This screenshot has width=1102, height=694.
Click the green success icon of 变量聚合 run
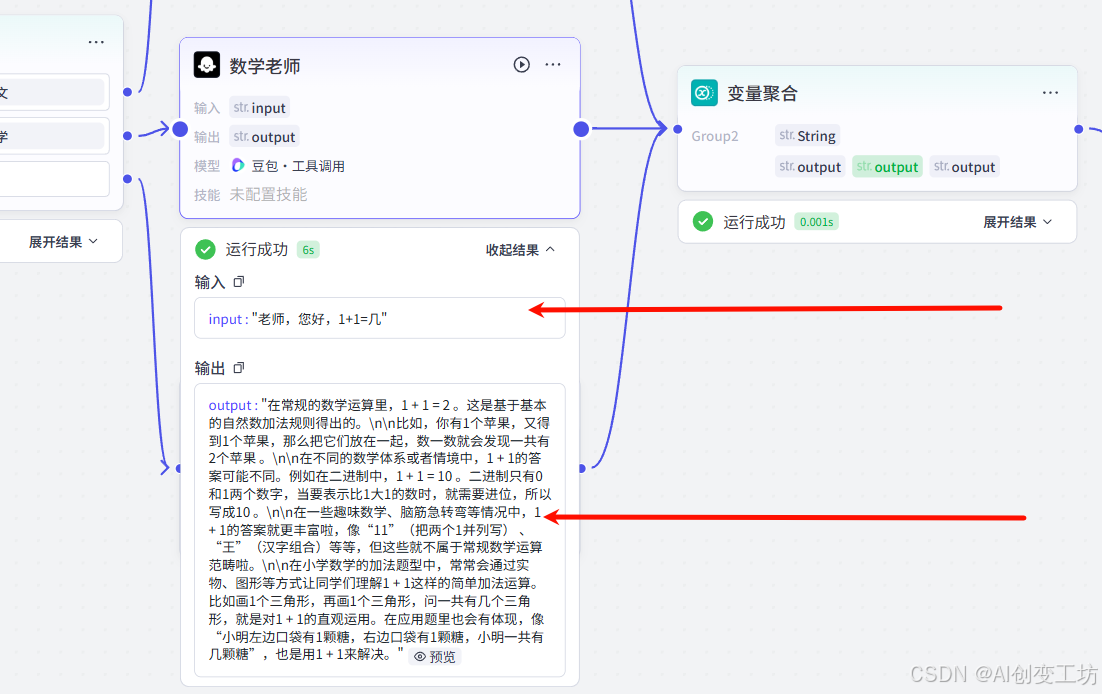click(703, 221)
